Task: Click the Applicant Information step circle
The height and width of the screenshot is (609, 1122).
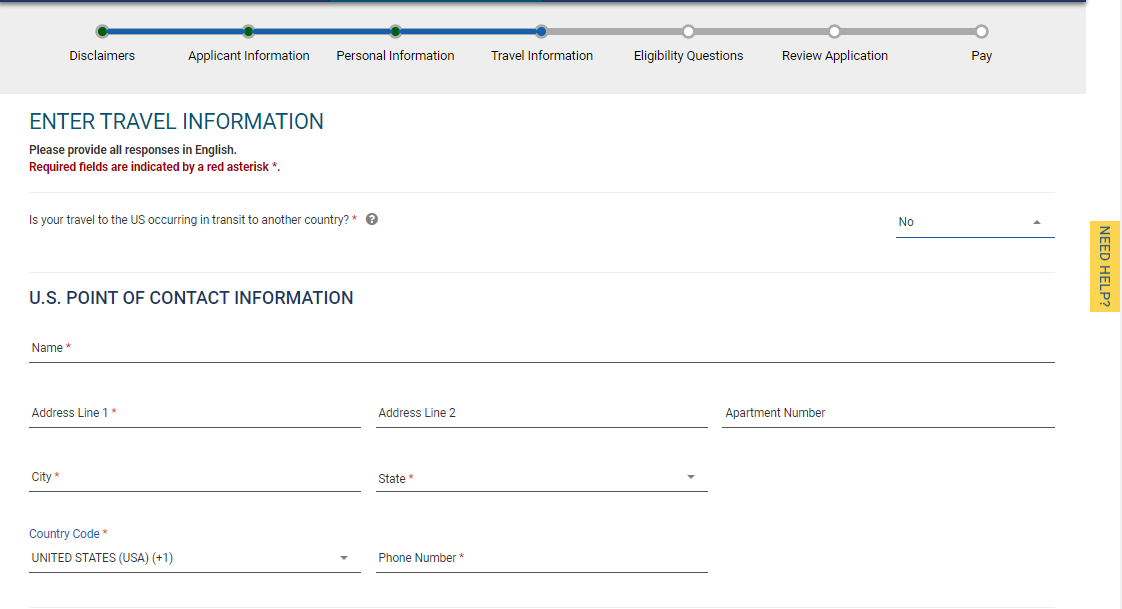Action: pyautogui.click(x=249, y=32)
